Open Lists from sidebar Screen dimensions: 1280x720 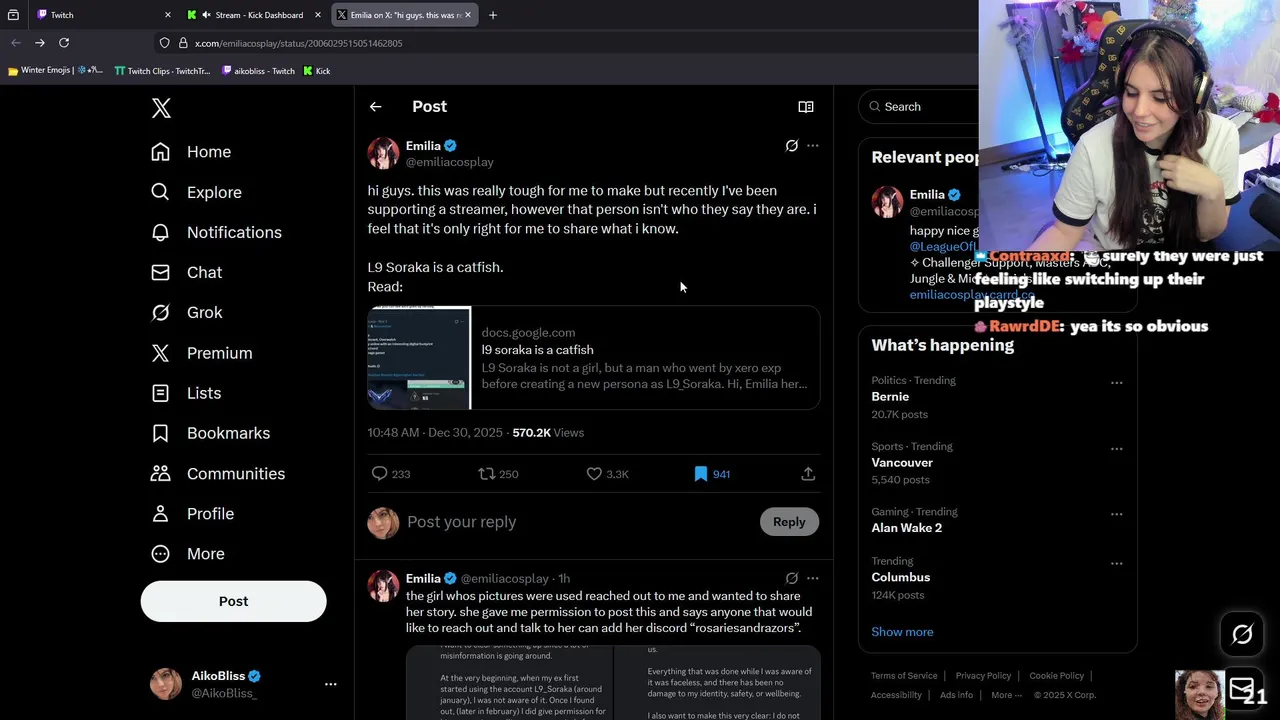pyautogui.click(x=186, y=393)
